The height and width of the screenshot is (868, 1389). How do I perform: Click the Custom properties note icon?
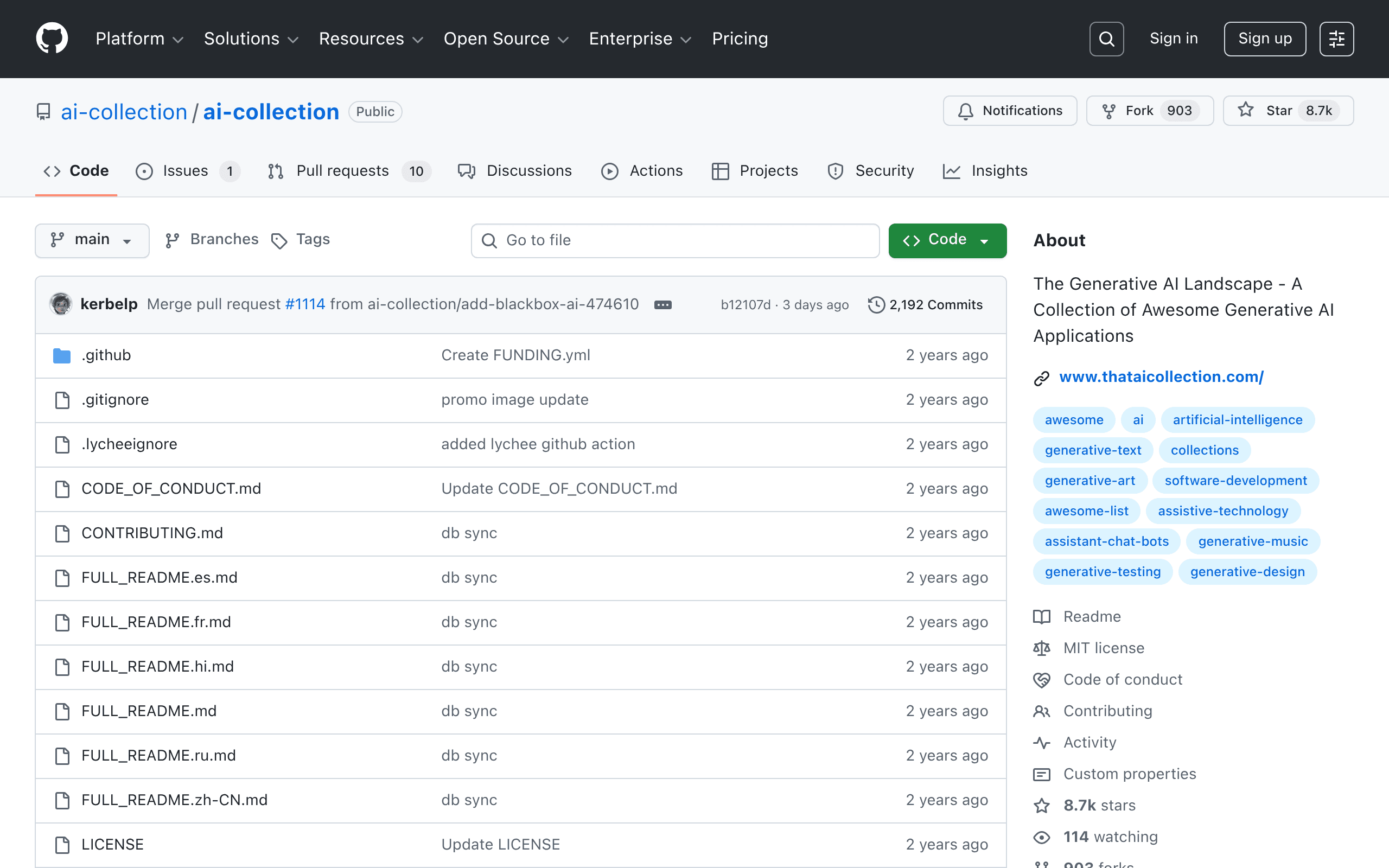[1041, 775]
